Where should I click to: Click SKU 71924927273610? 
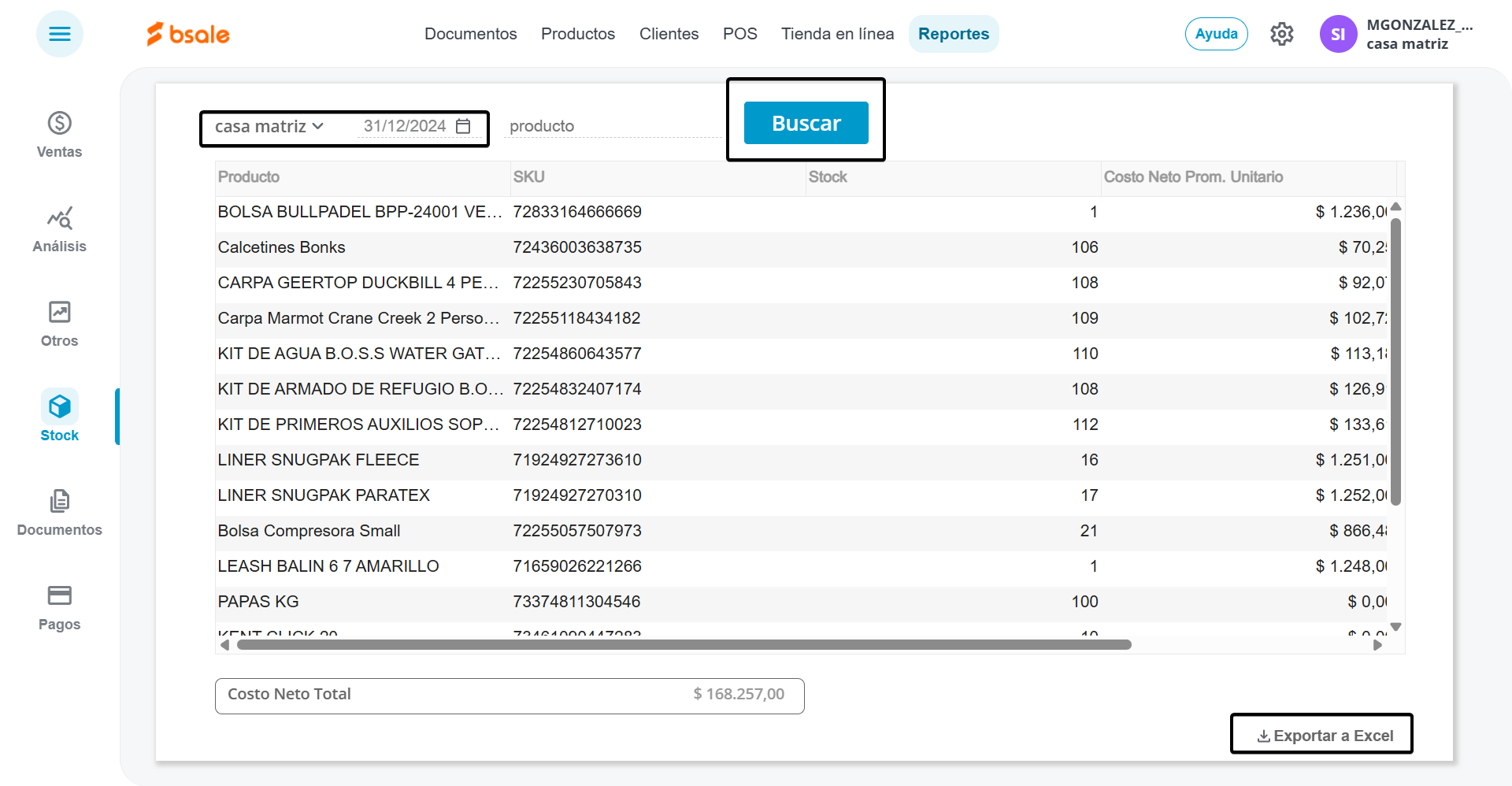click(x=577, y=460)
